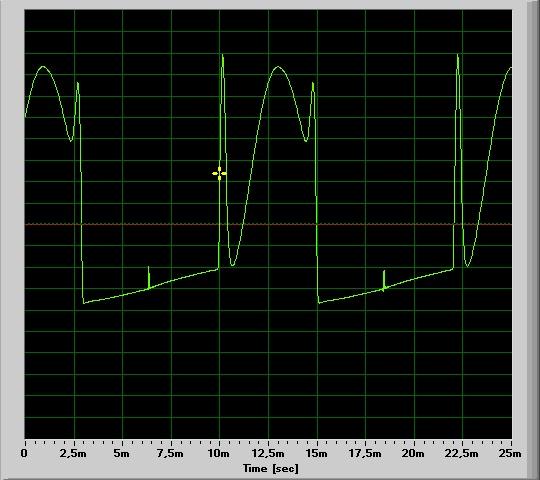This screenshot has height=480, width=540.
Task: Click the 22,5m time axis label
Action: coord(461,453)
